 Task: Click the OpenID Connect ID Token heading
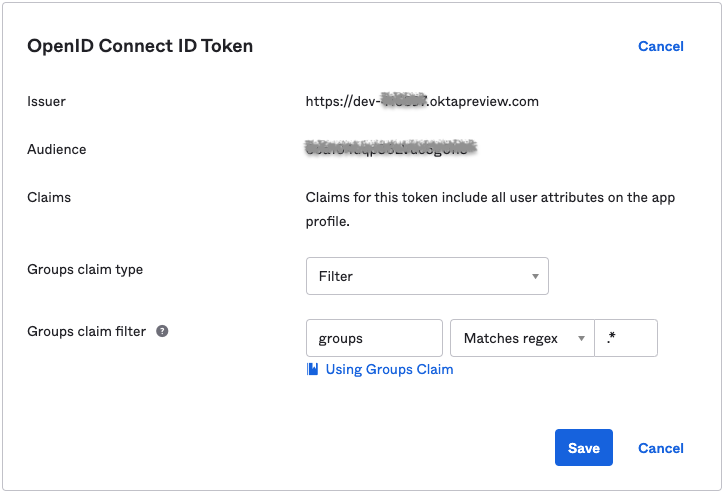tap(140, 46)
